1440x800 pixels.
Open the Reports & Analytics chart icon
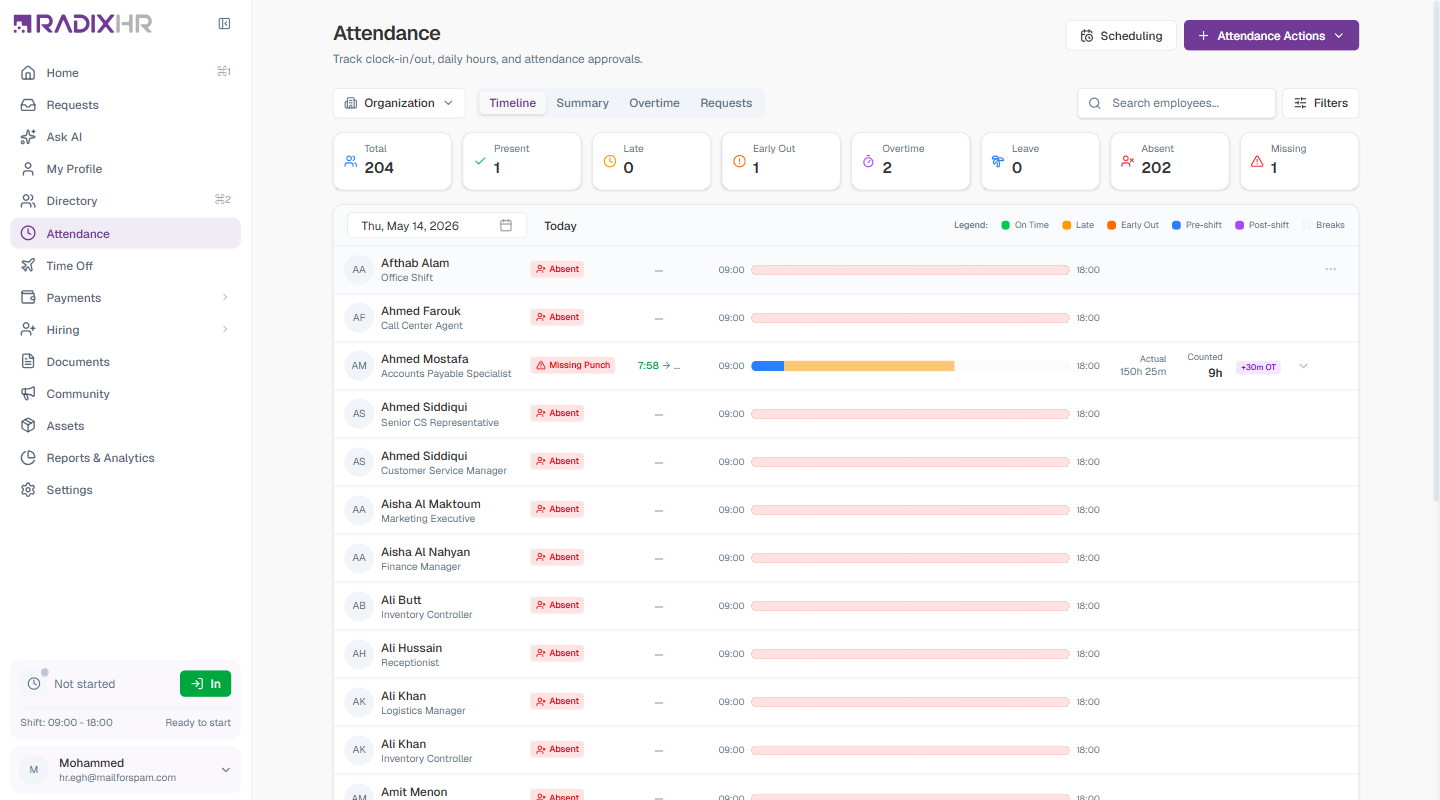(28, 458)
